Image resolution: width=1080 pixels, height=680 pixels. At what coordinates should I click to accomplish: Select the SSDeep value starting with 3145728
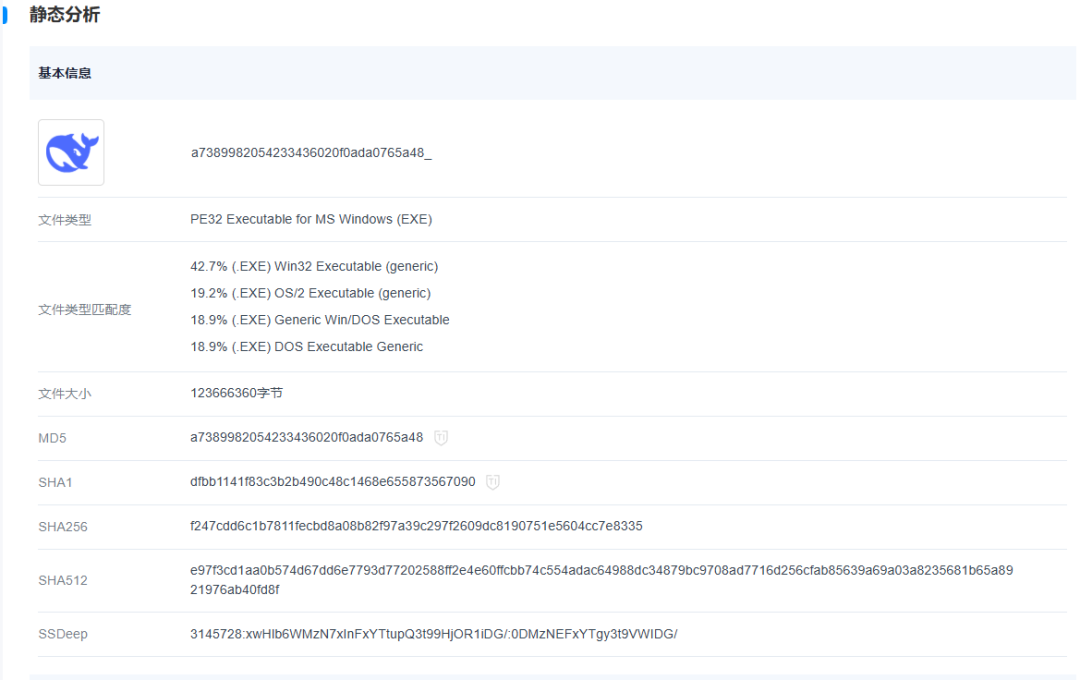tap(434, 634)
